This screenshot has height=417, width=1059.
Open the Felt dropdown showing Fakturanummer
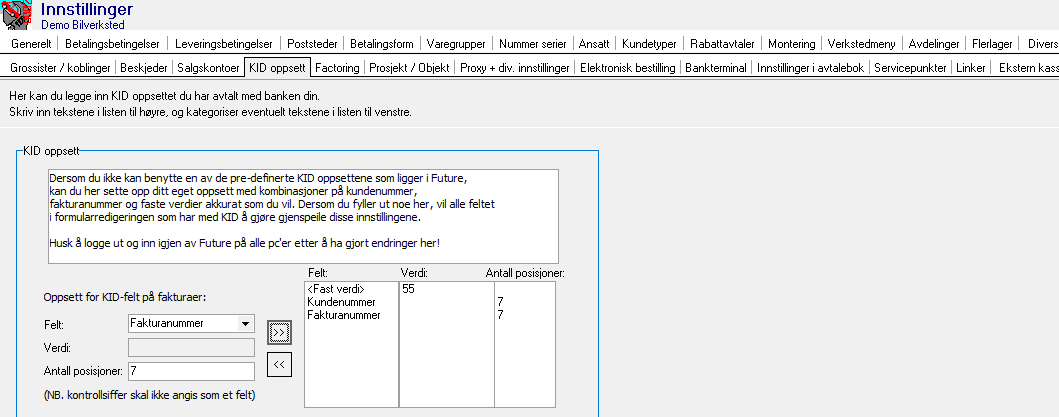(191, 324)
